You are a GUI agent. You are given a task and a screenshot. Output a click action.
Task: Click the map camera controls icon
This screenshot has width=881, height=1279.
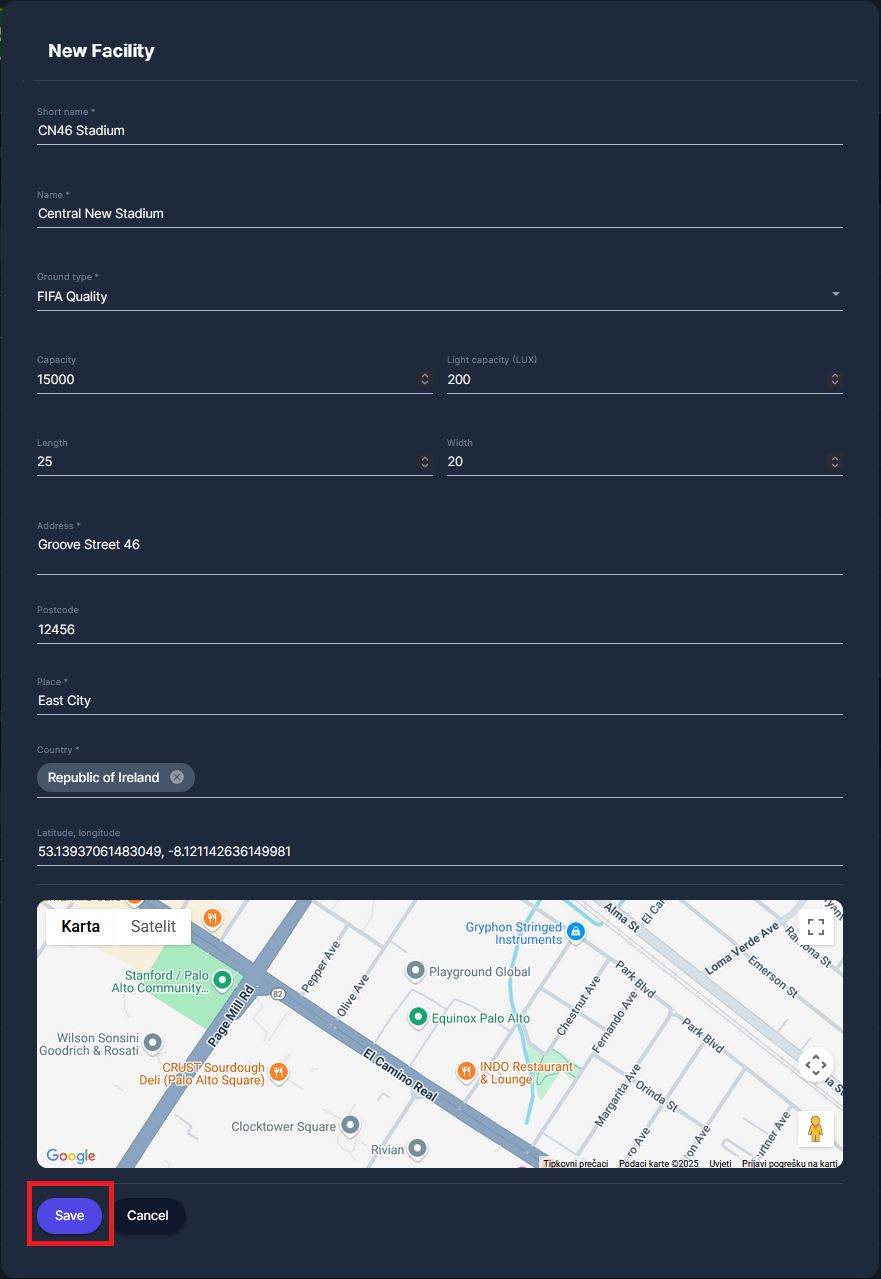[x=815, y=1065]
